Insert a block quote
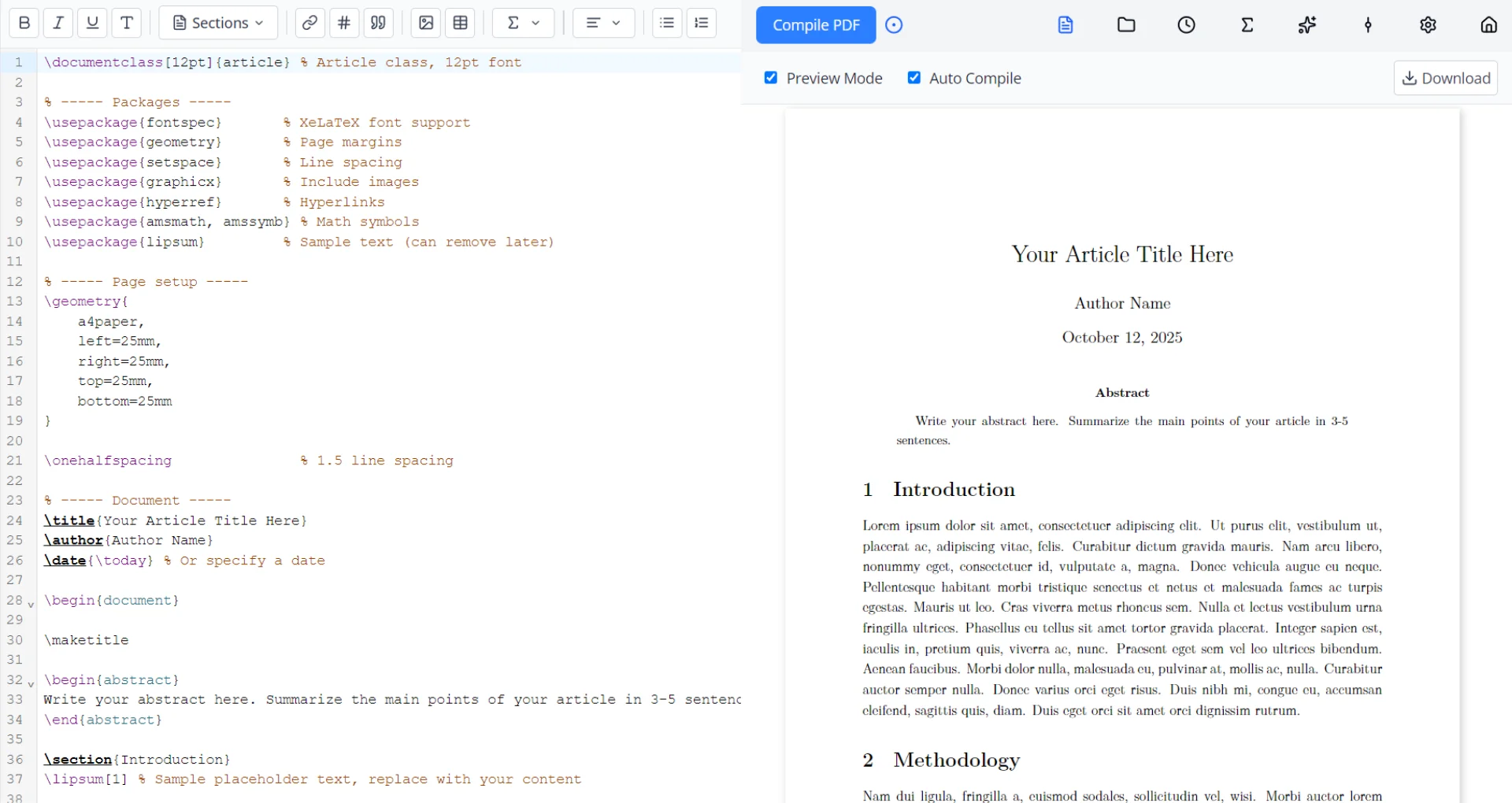Screen dimensions: 1512x803 (x=378, y=23)
